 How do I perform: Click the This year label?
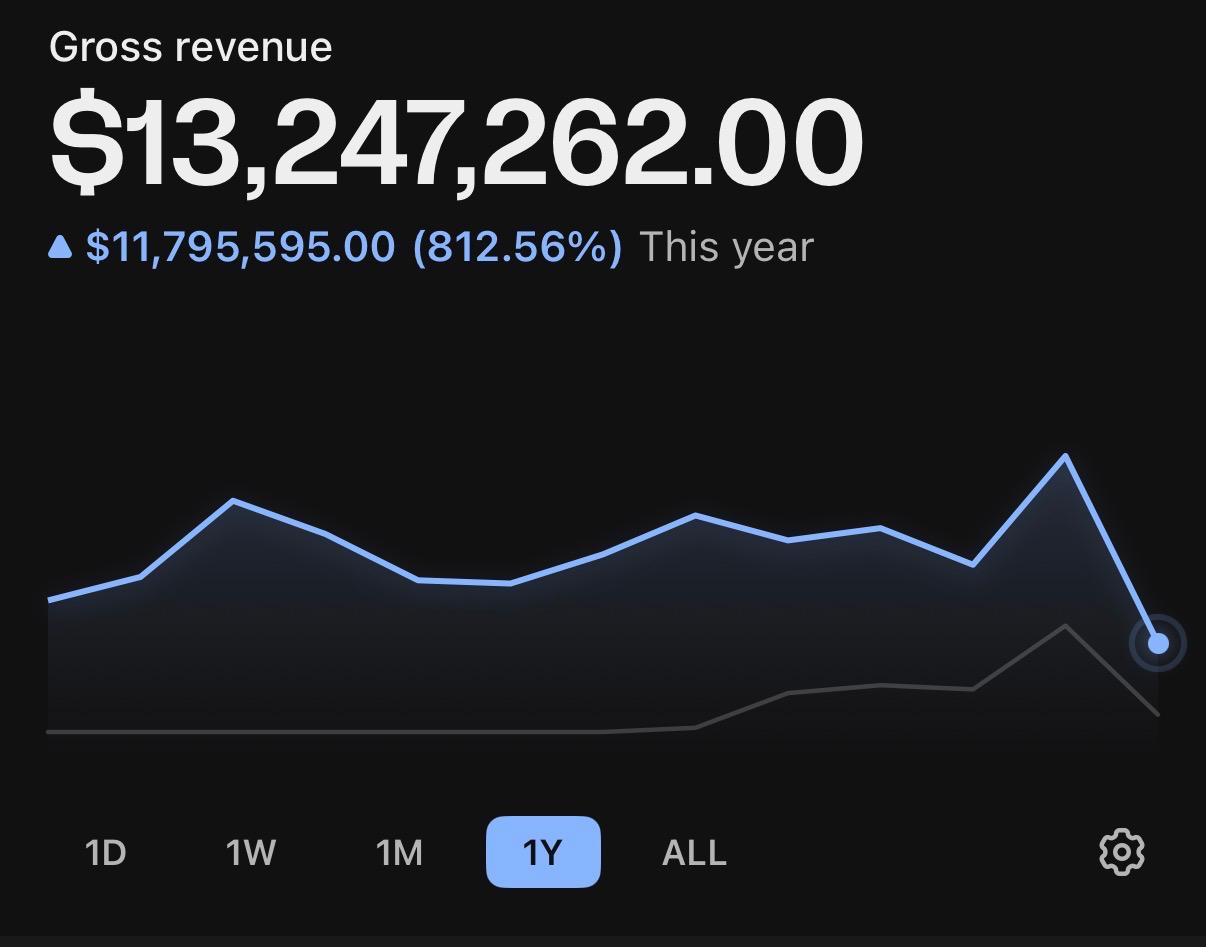pos(726,248)
